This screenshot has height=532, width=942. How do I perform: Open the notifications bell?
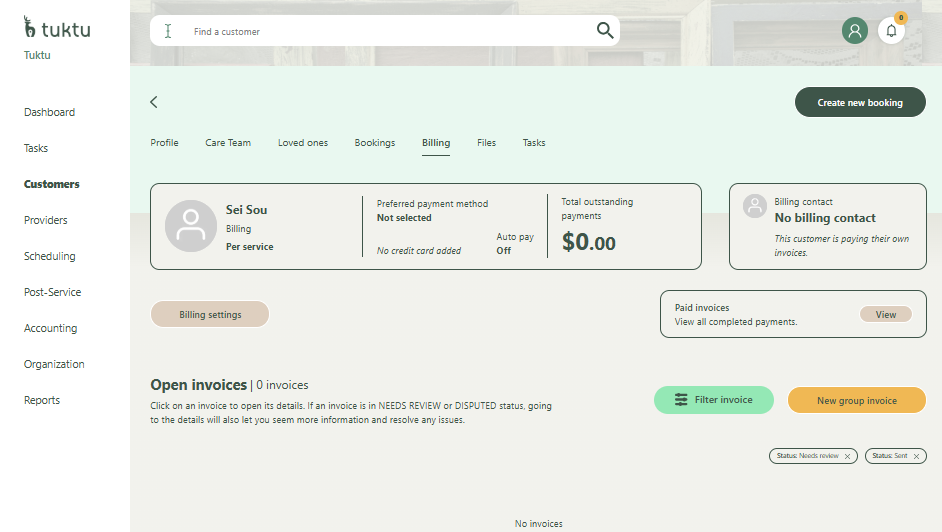[x=891, y=31]
